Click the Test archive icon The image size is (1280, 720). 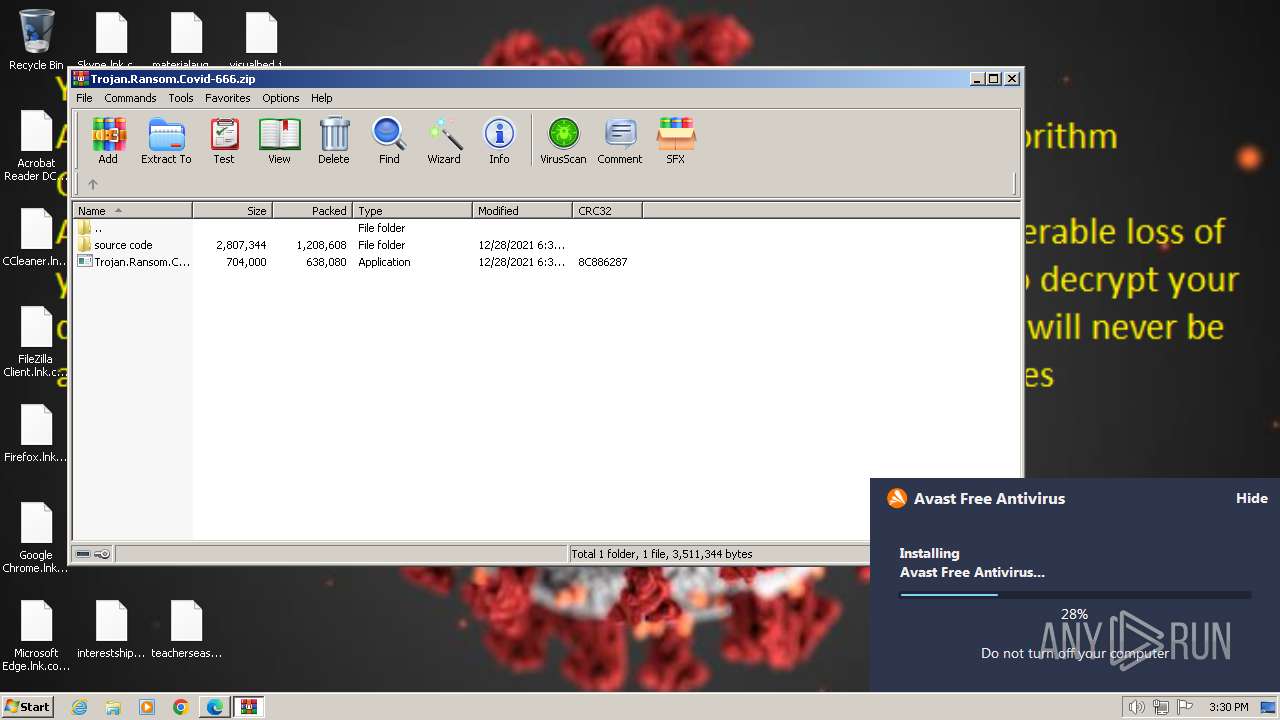click(x=224, y=141)
